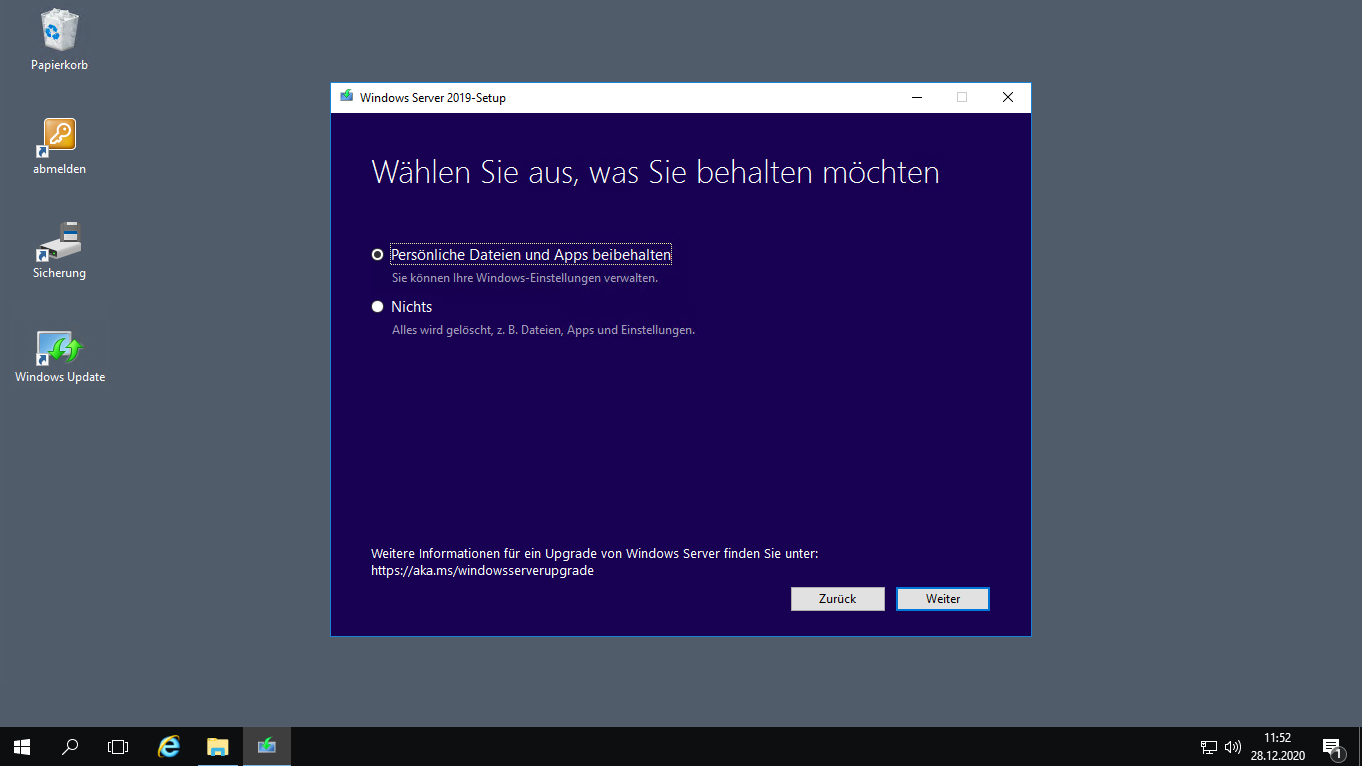Click the Weiter button
Image resolution: width=1362 pixels, height=766 pixels.
(943, 599)
